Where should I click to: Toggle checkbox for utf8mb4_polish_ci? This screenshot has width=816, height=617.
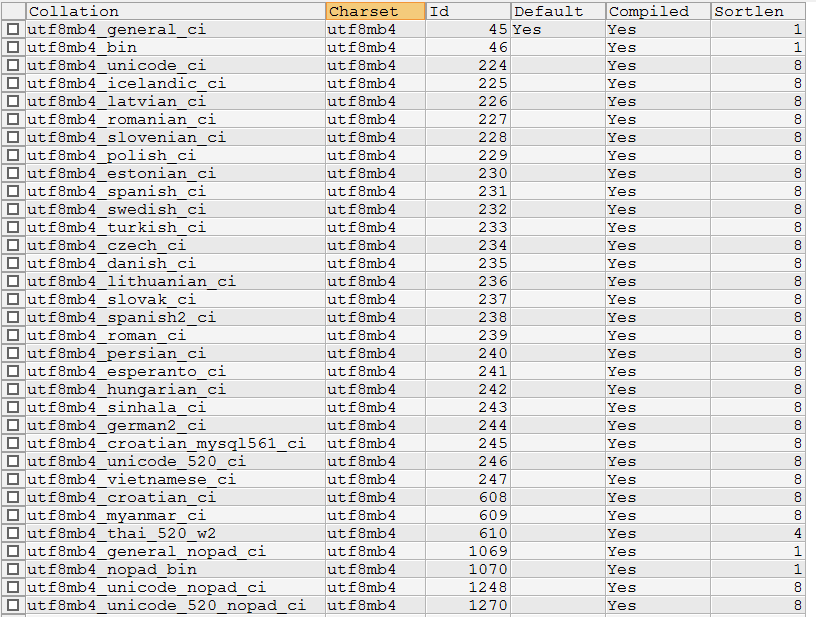(13, 156)
